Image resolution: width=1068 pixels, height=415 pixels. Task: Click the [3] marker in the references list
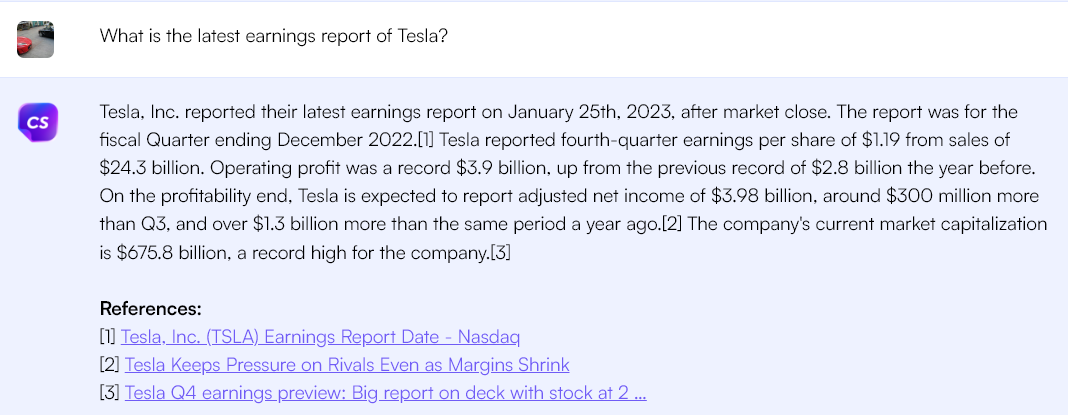(110, 393)
